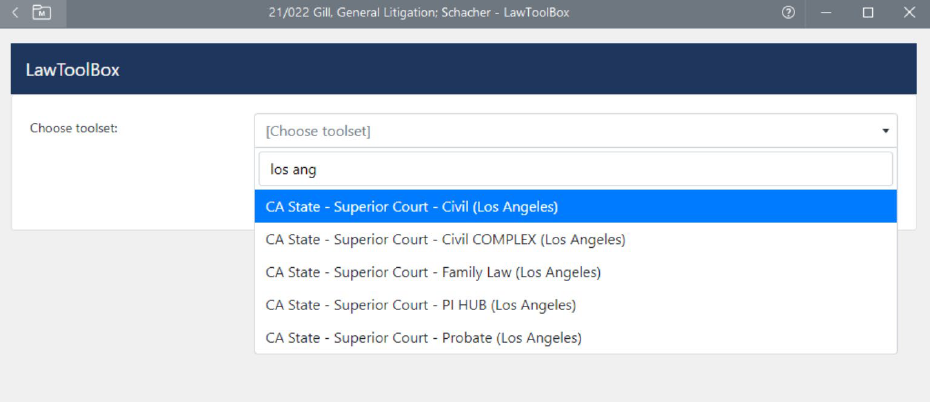The width and height of the screenshot is (930, 402).
Task: Maximize the LawToolBox window
Action: coord(868,12)
